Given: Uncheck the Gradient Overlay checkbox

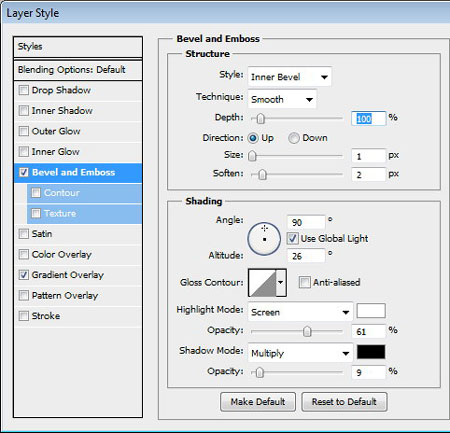Looking at the screenshot, I should [24, 275].
